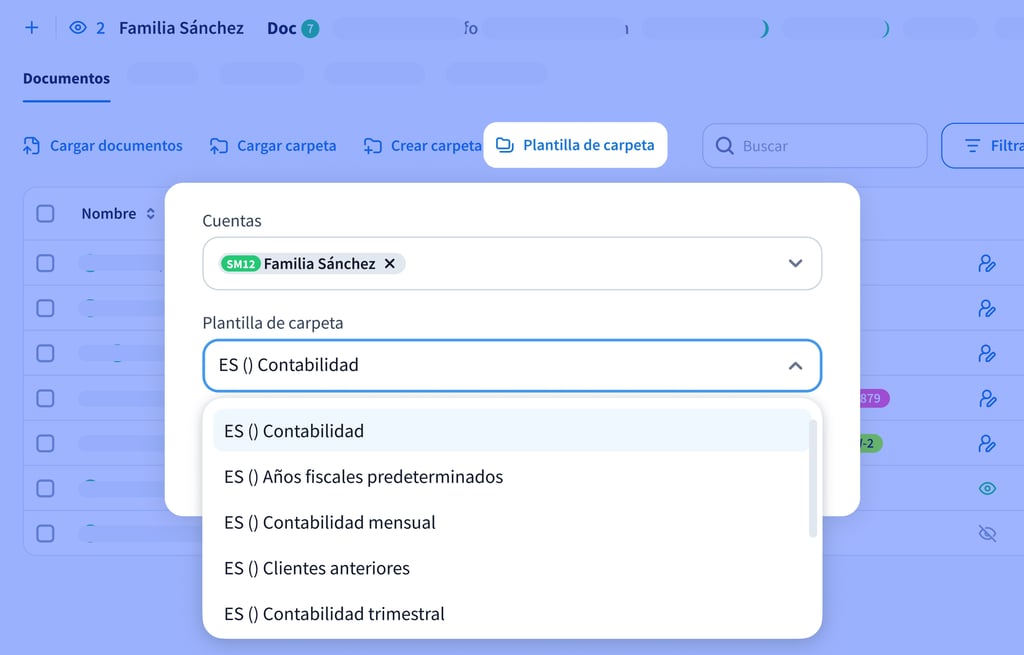Click the Cargar carpeta button

pyautogui.click(x=273, y=146)
